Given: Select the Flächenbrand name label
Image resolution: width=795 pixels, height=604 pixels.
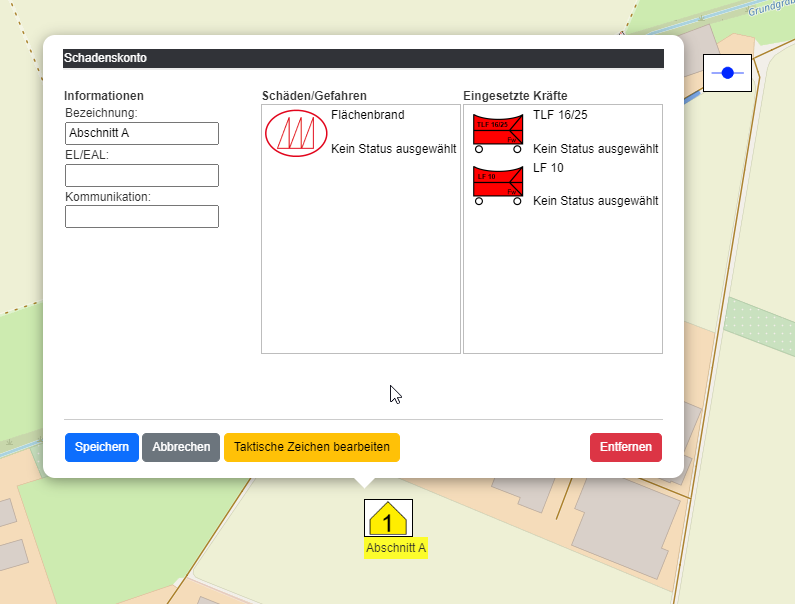Looking at the screenshot, I should (x=367, y=115).
